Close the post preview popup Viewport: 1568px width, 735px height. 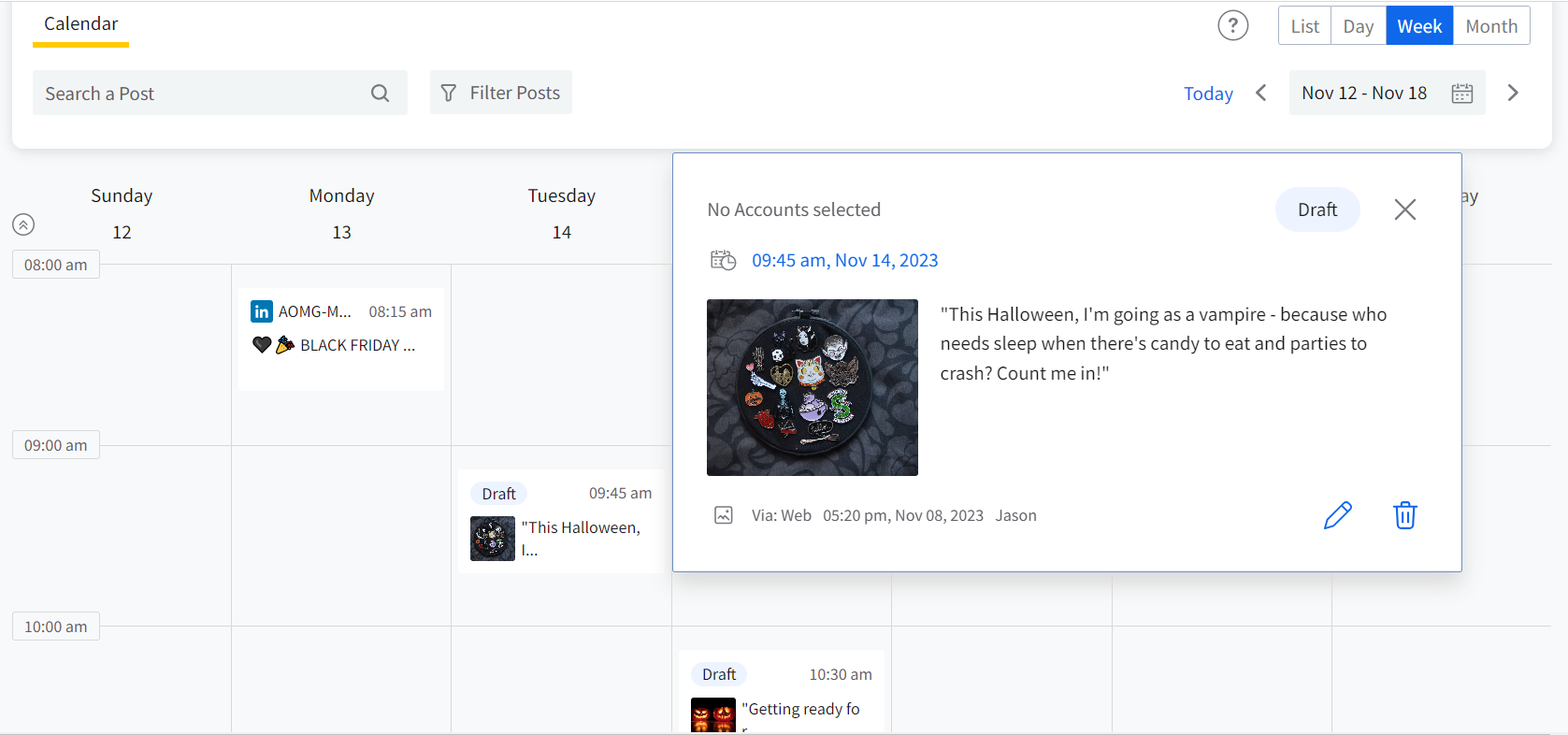(x=1404, y=209)
